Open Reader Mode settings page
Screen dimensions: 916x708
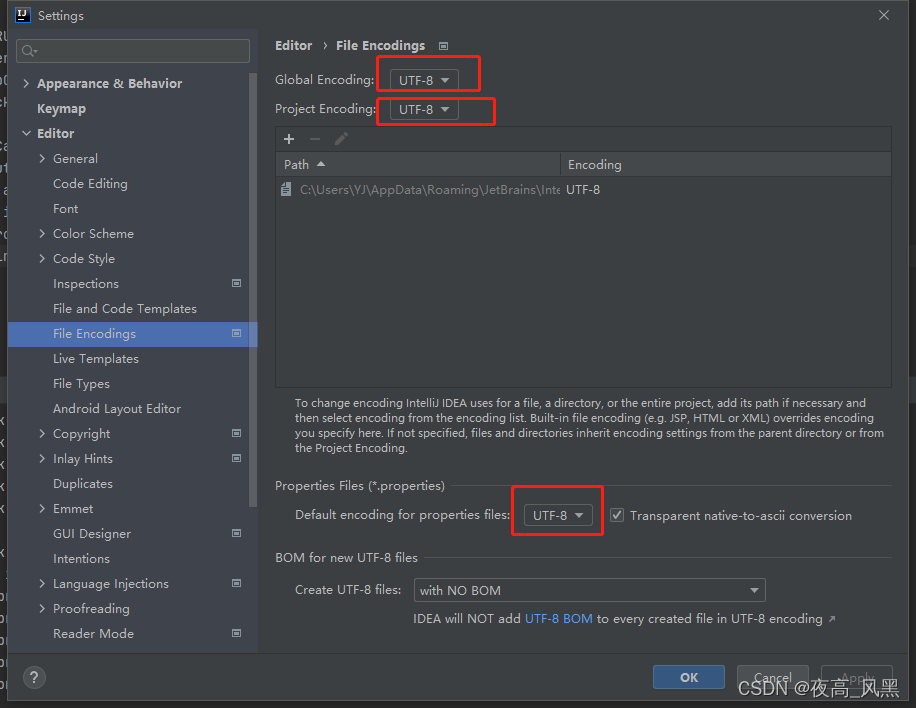tap(93, 633)
